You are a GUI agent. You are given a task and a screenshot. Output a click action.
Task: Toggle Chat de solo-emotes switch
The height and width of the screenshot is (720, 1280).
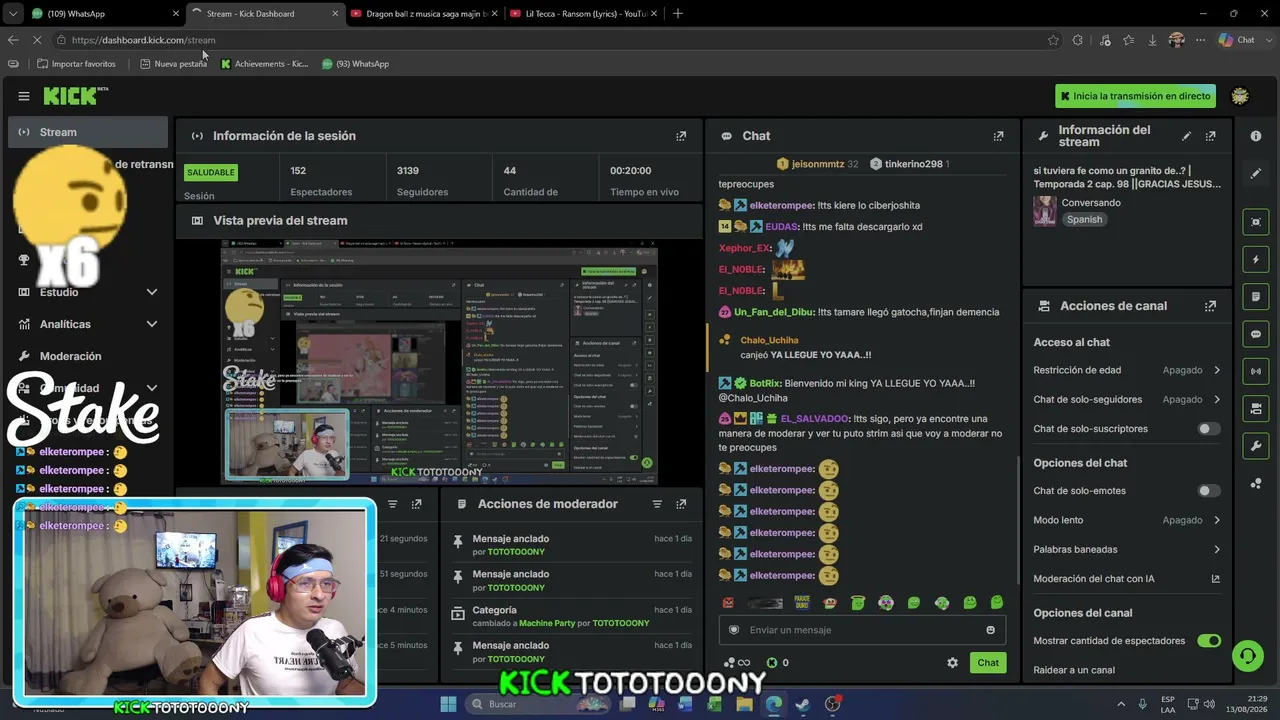[x=1209, y=491]
